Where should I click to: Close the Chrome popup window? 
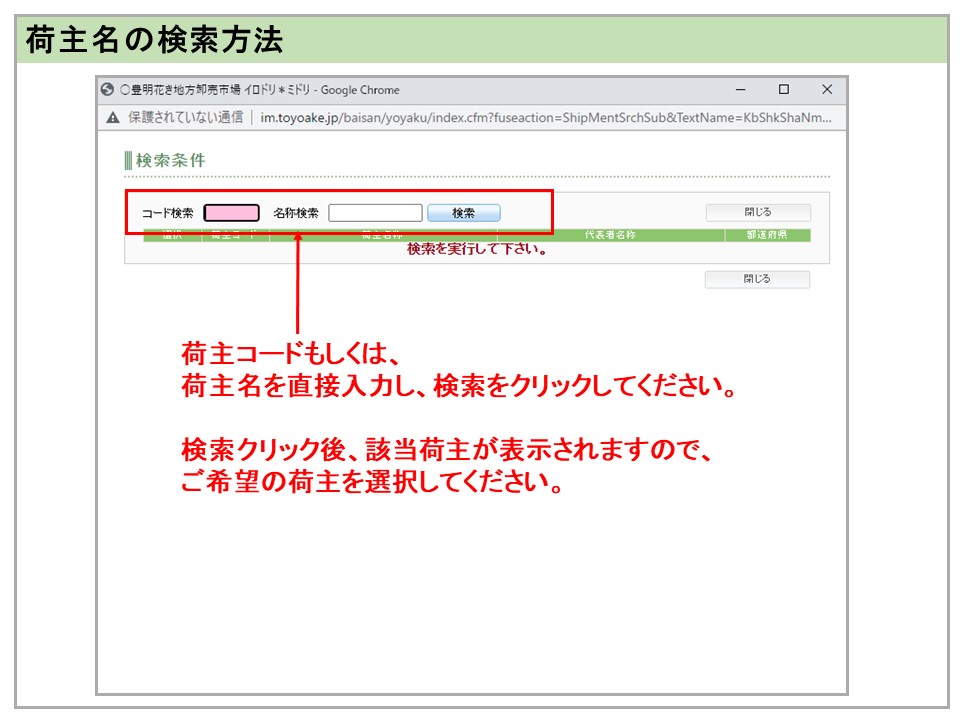[x=827, y=90]
